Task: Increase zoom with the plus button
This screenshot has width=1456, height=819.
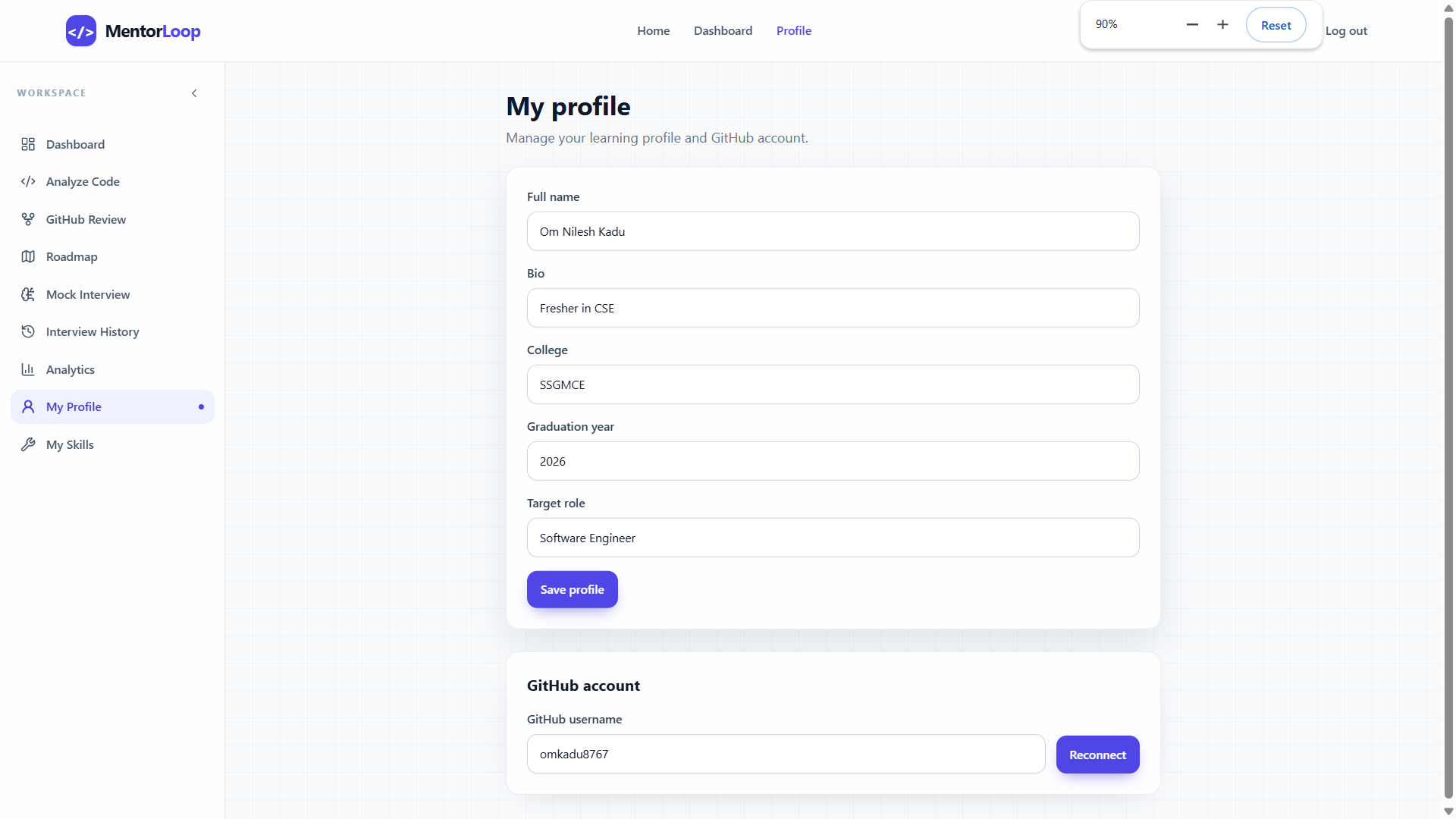Action: tap(1222, 25)
